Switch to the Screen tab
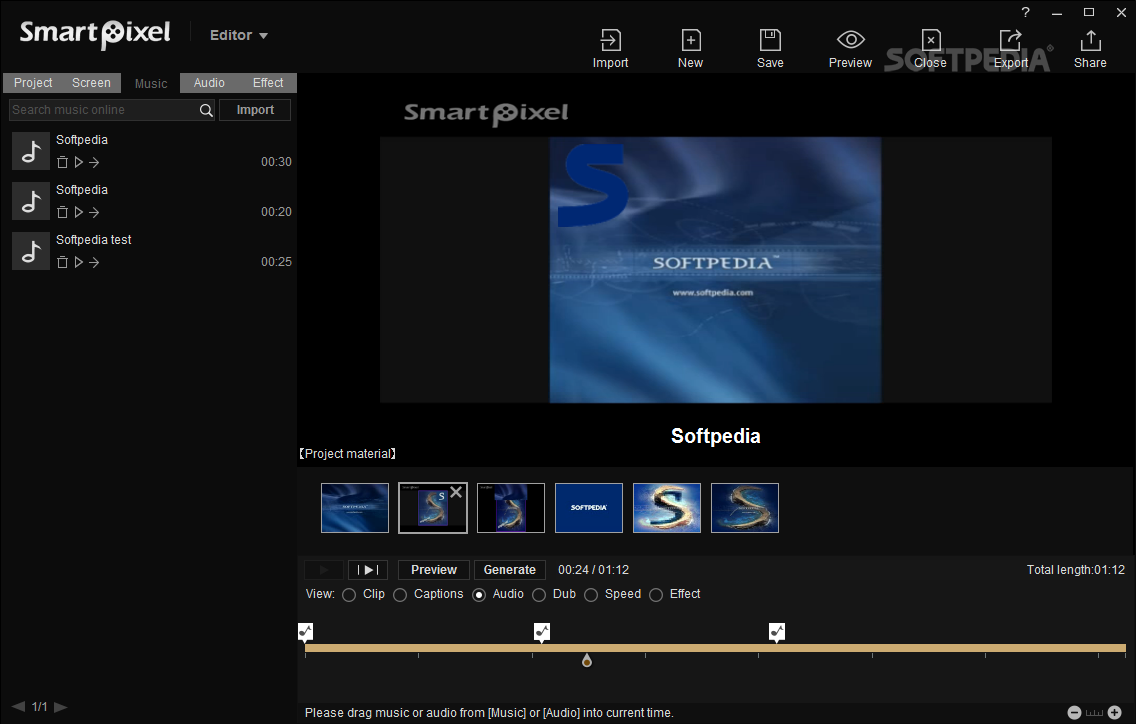 tap(91, 83)
